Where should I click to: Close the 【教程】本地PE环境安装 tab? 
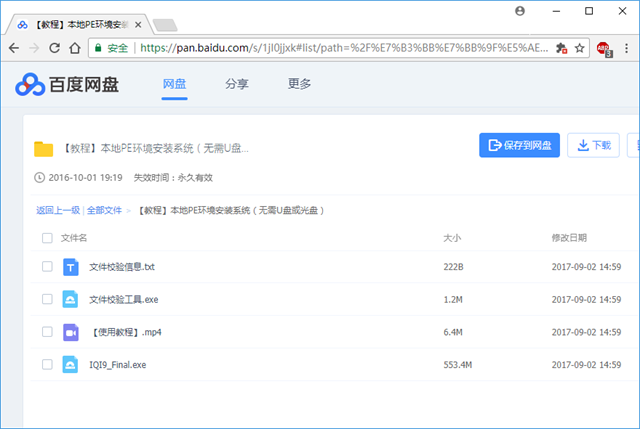[x=138, y=25]
